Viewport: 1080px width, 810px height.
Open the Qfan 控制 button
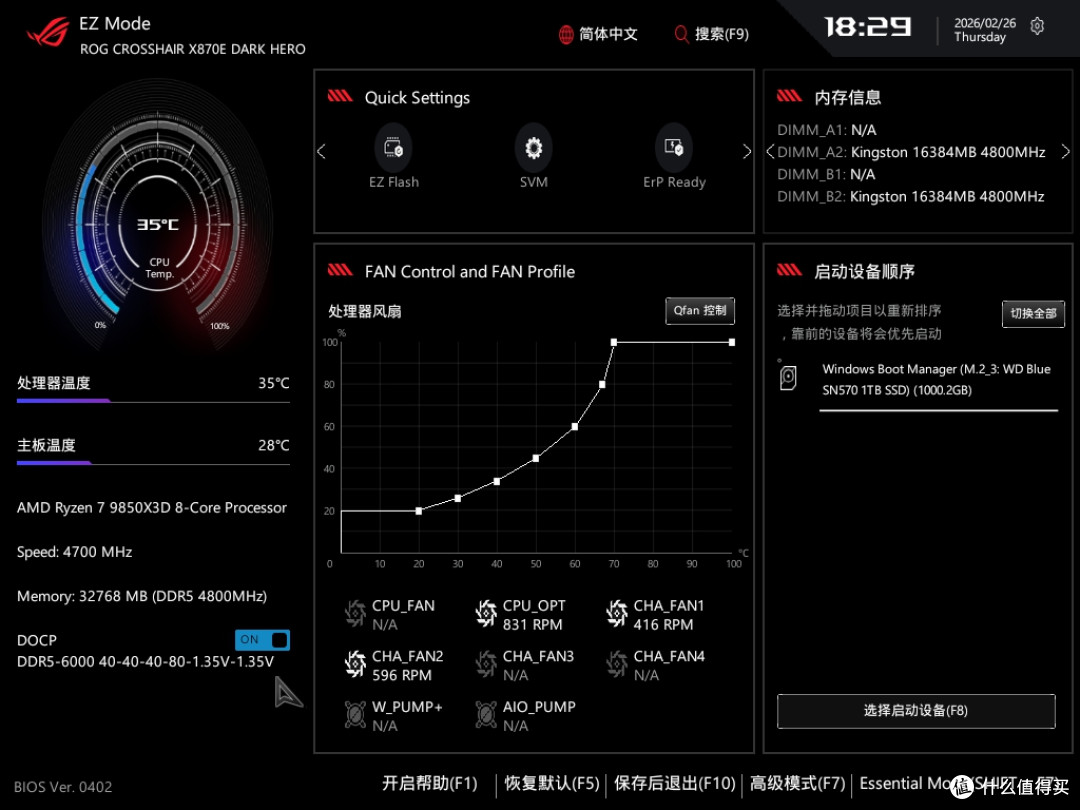(700, 311)
